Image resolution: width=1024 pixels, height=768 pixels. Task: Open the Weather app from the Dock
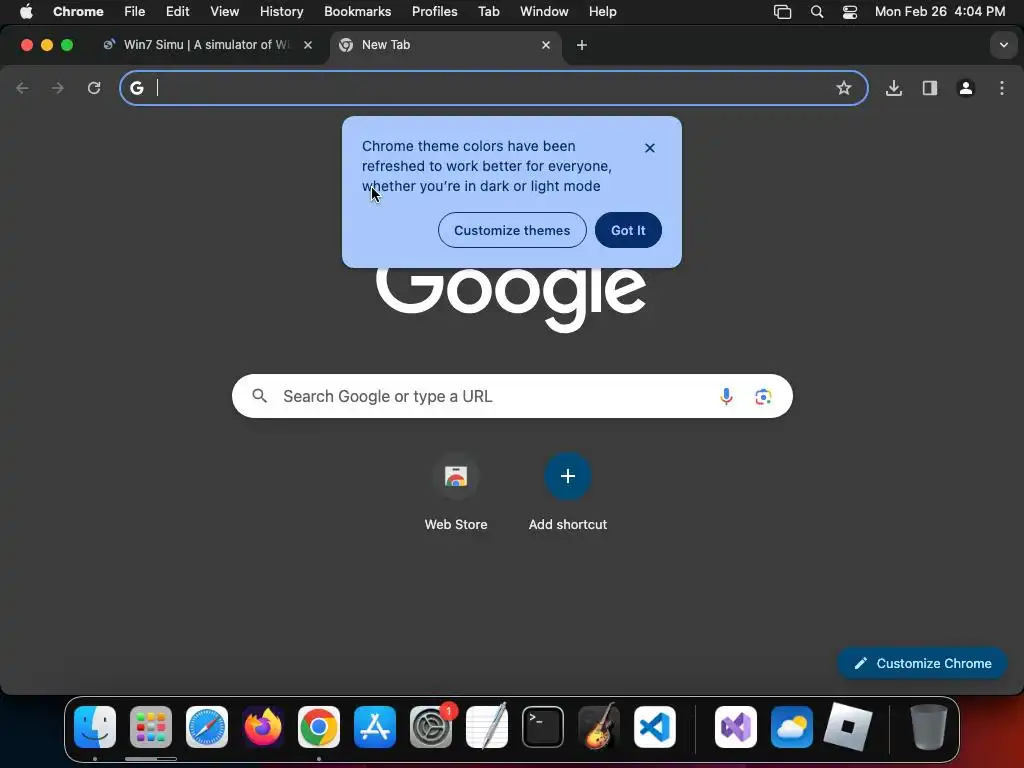pos(792,727)
